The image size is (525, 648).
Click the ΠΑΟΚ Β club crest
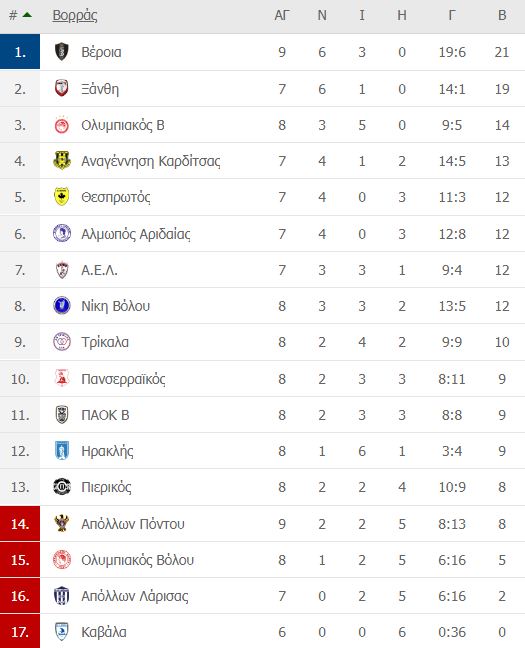pos(62,415)
